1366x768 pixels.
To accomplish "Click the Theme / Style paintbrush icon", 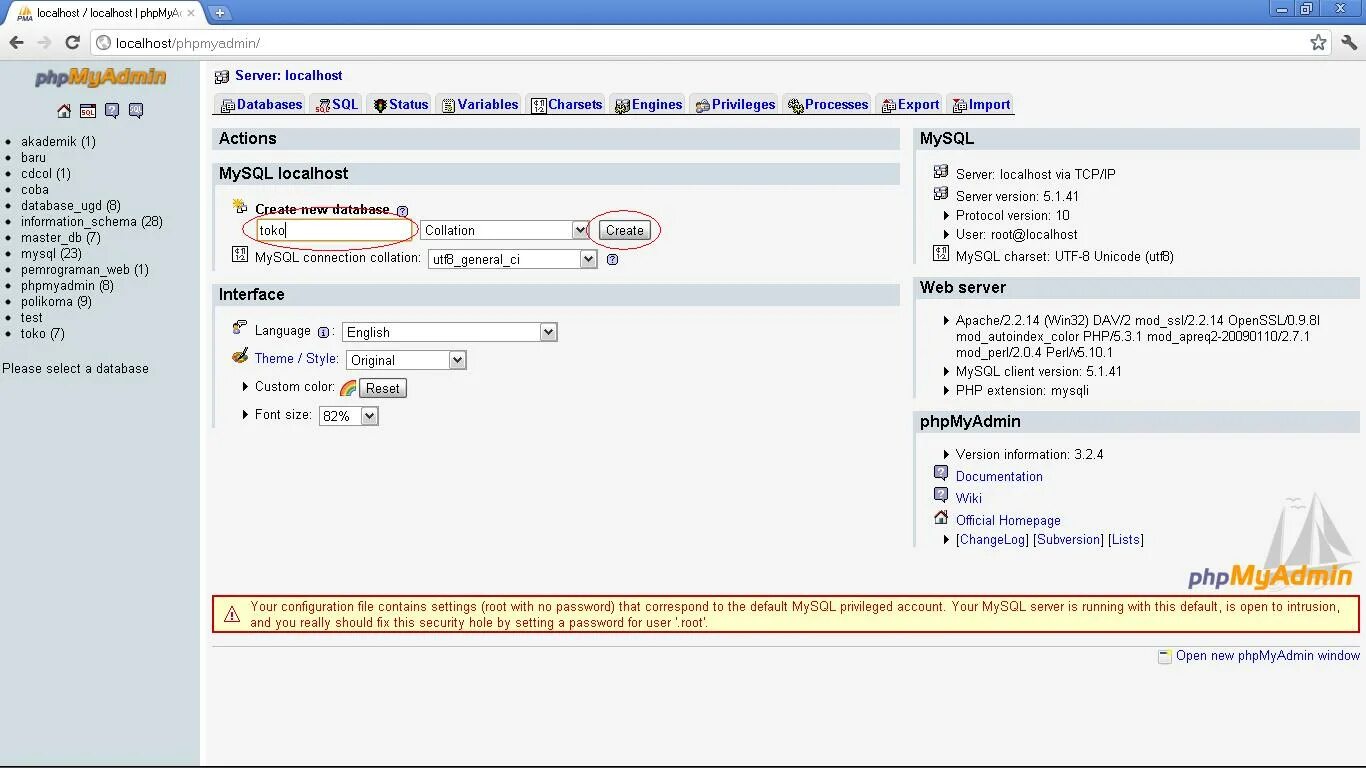I will pos(240,356).
